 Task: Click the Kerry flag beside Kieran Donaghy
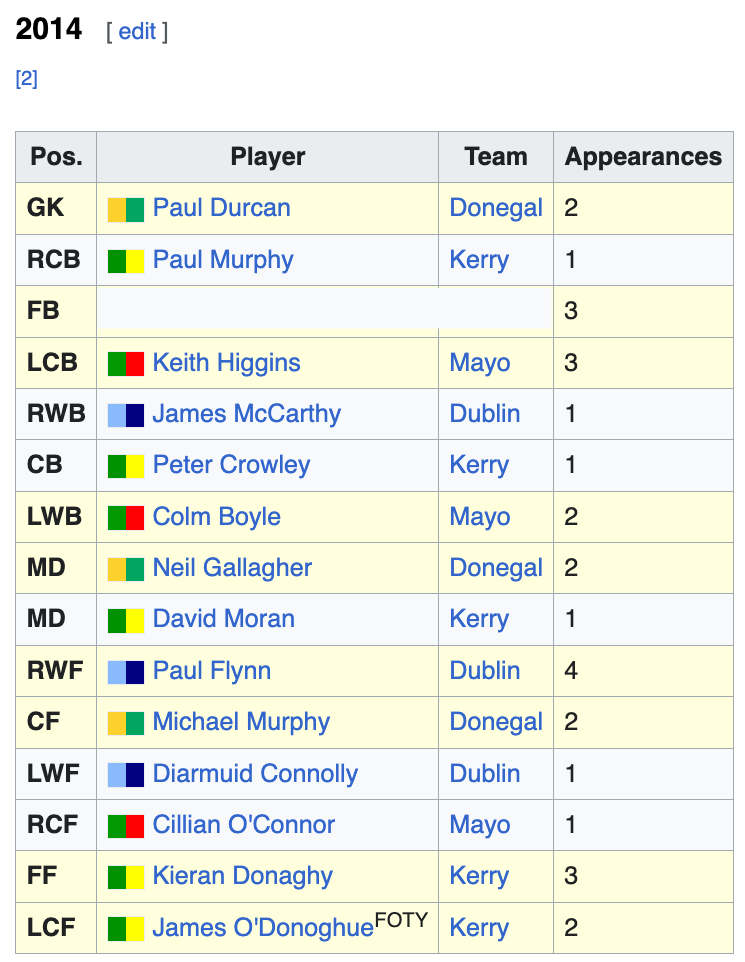tap(126, 877)
